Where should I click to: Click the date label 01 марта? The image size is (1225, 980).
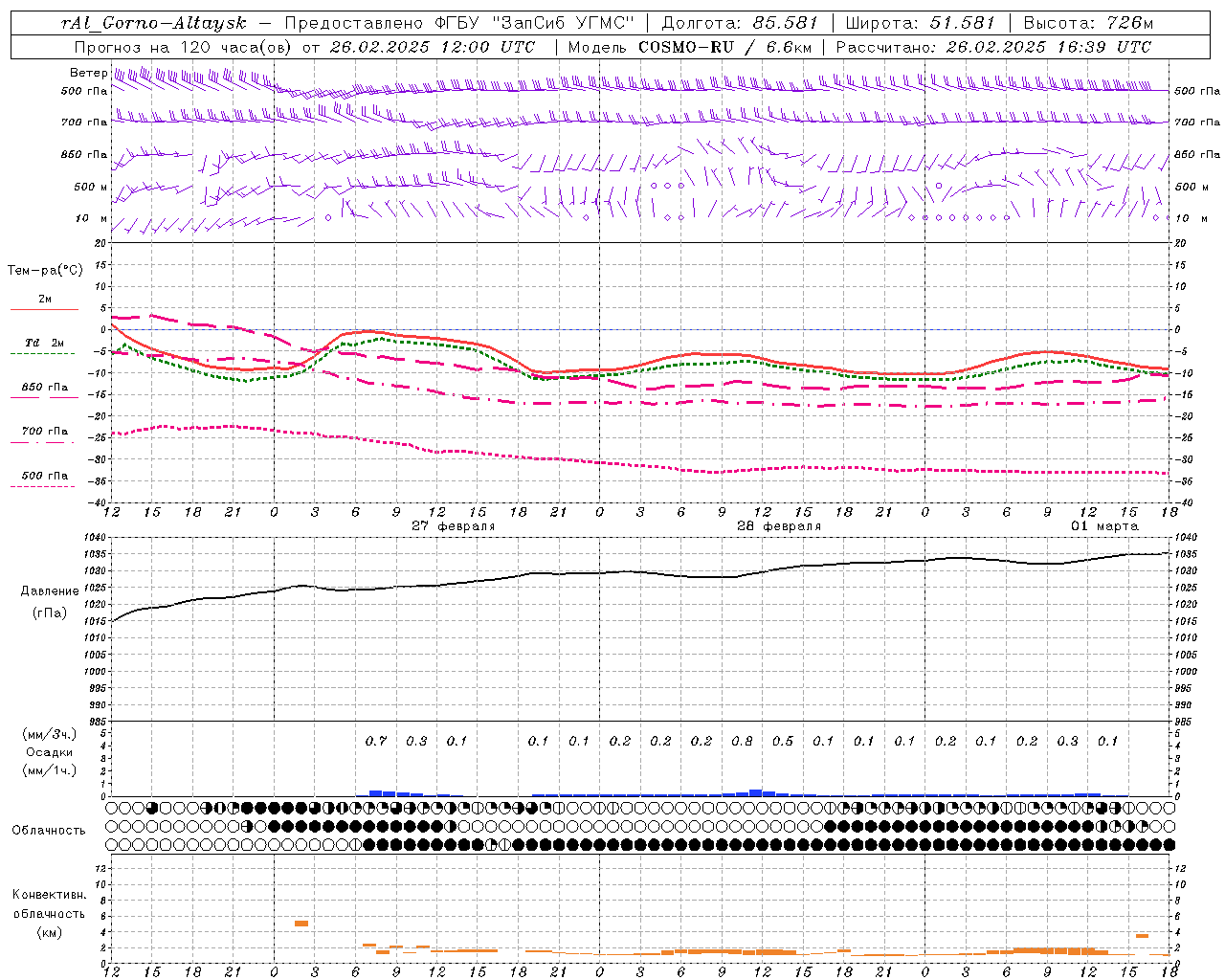pyautogui.click(x=1104, y=526)
